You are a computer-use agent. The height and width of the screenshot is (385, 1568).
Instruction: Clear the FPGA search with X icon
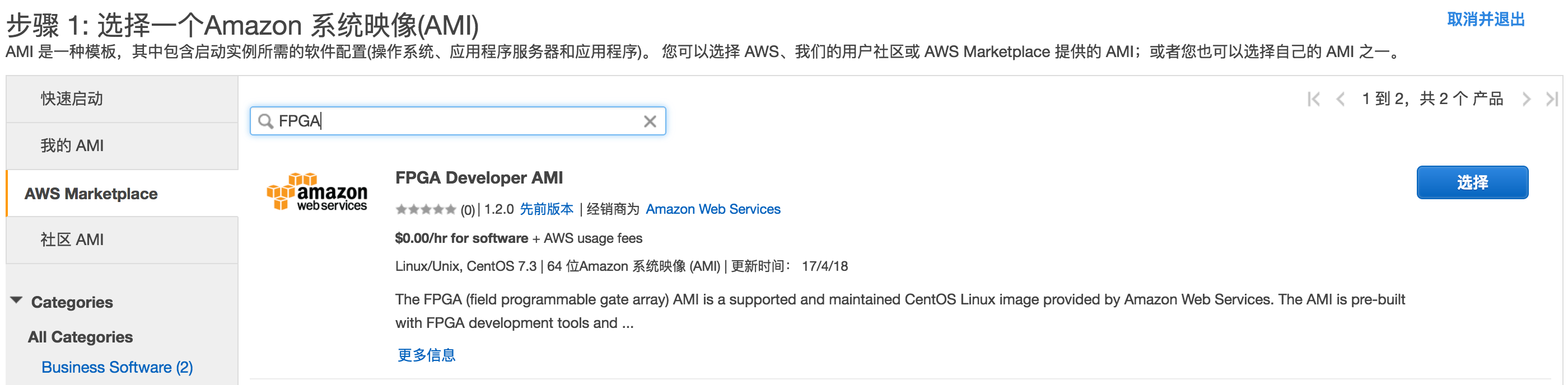point(650,121)
